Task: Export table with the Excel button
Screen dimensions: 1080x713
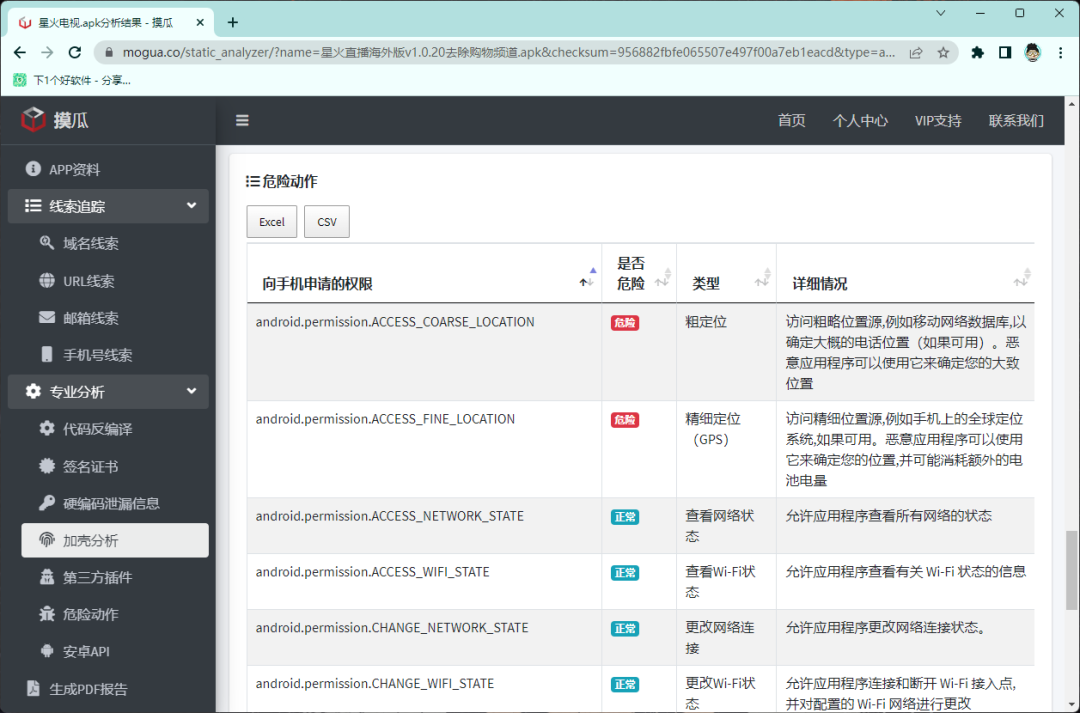Action: [272, 222]
